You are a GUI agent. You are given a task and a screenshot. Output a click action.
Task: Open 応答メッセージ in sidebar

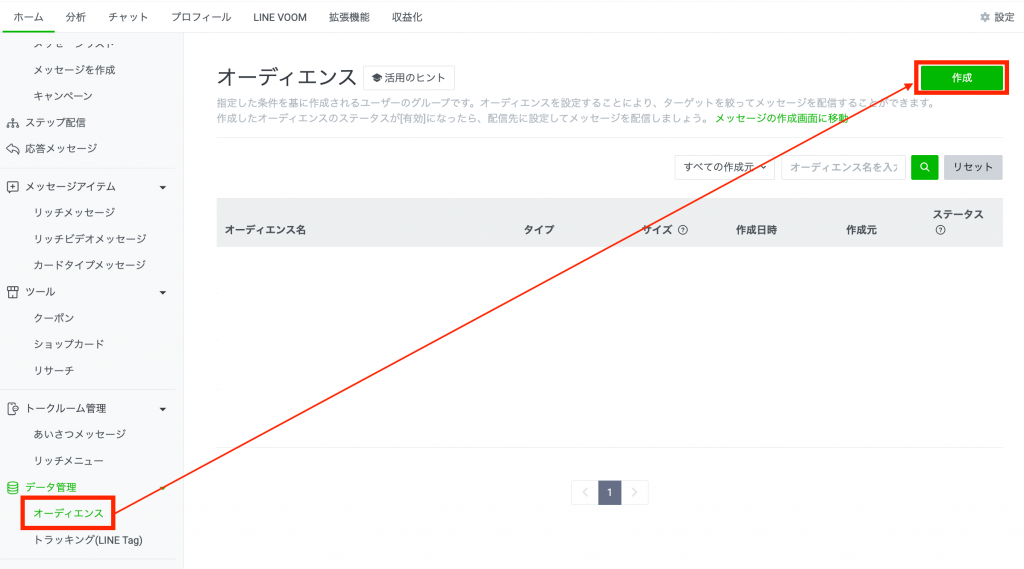61,149
